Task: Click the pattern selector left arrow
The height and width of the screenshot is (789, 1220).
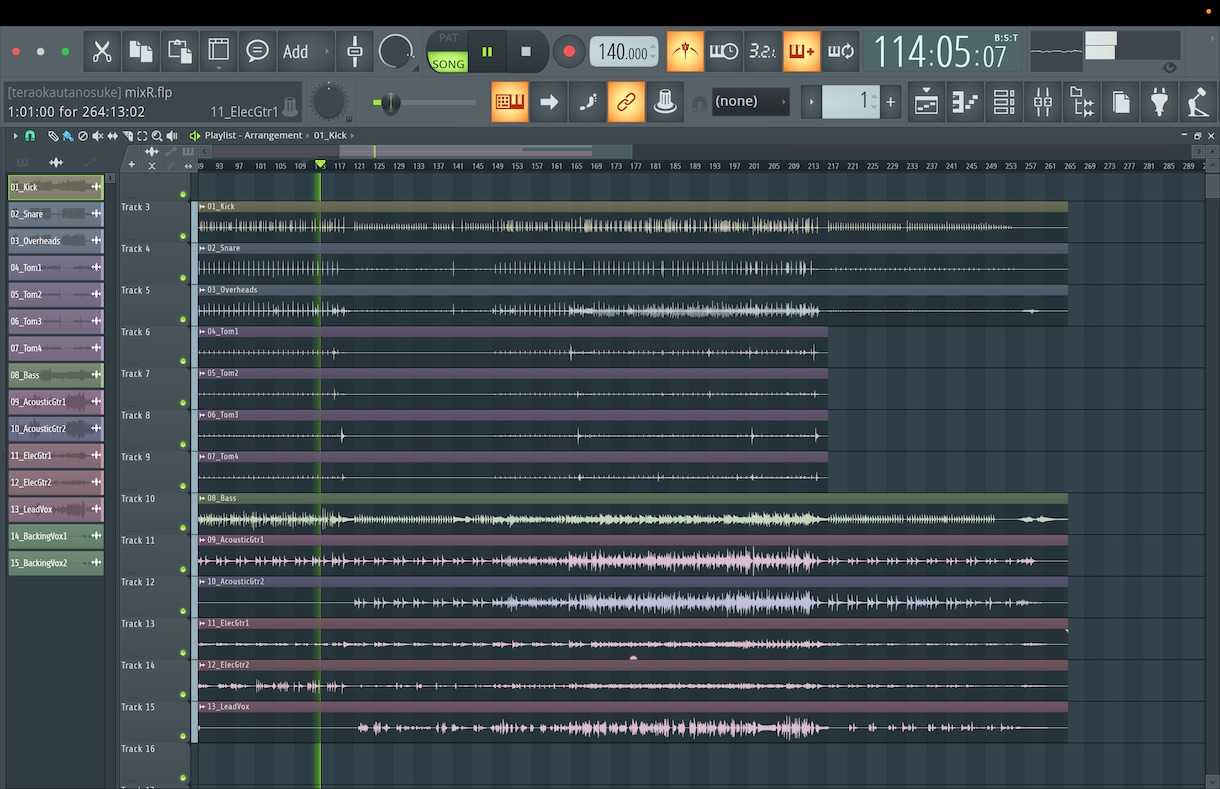Action: [811, 101]
